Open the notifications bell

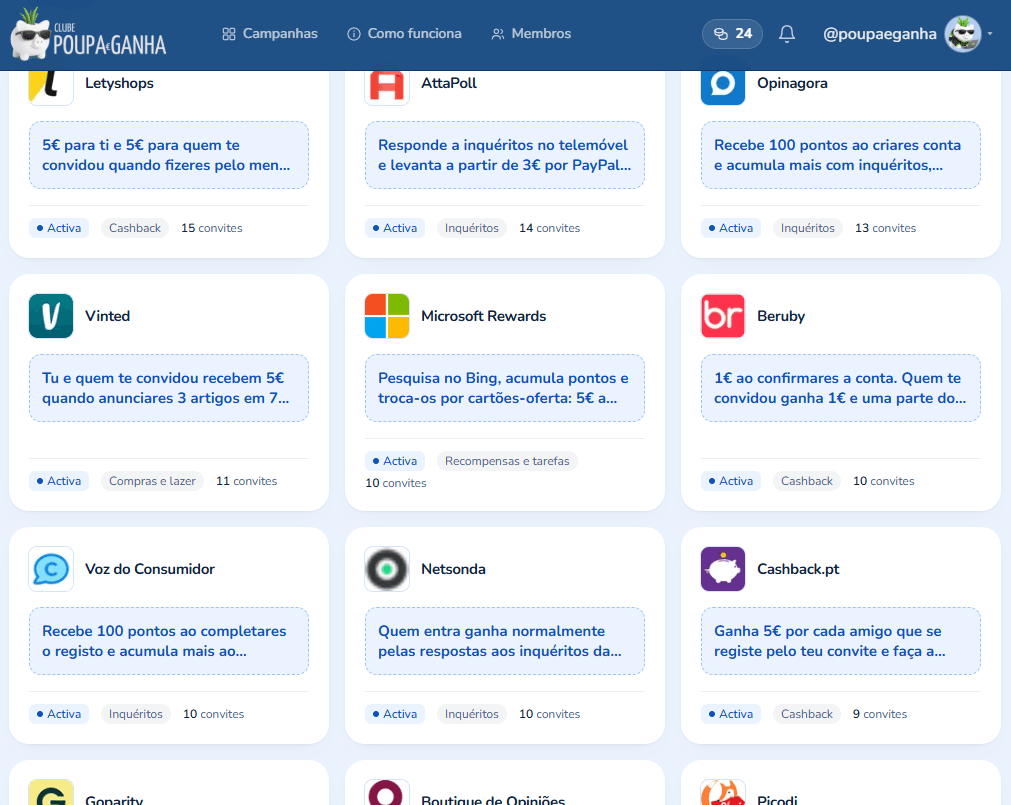(x=787, y=34)
